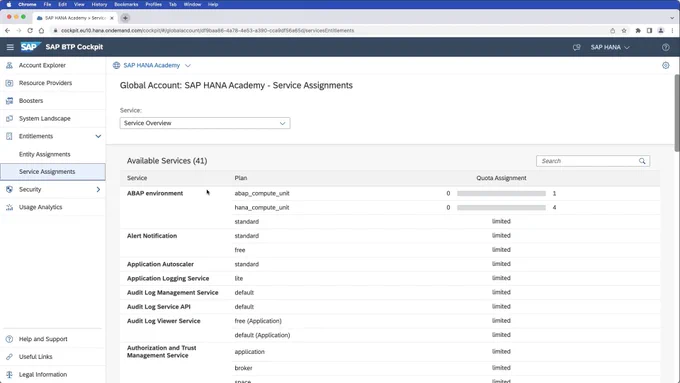Open the SAP HANA user dropdown
Screen dimensions: 680x383
click(x=610, y=47)
